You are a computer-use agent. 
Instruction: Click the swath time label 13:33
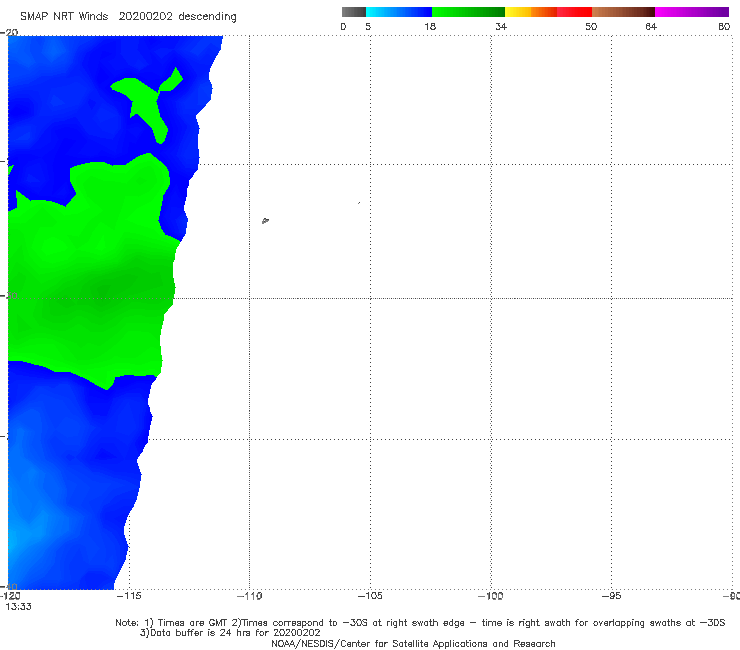(18, 607)
